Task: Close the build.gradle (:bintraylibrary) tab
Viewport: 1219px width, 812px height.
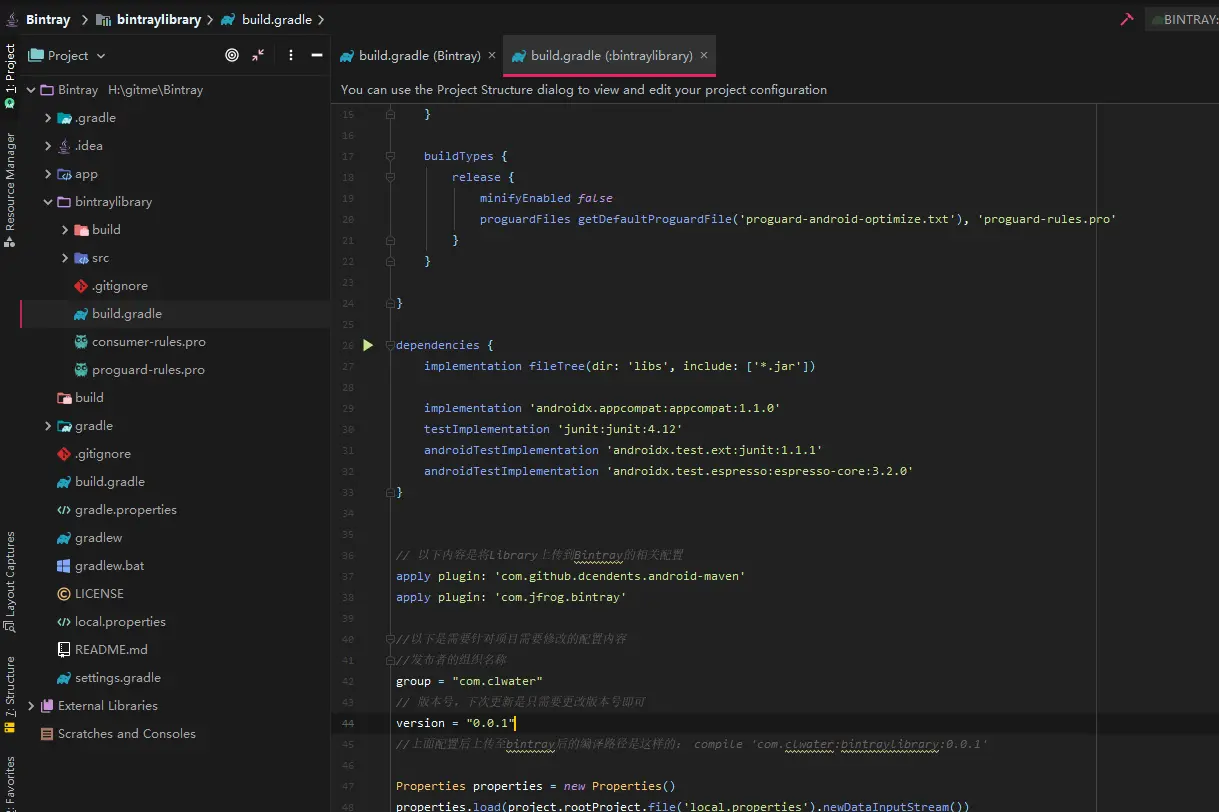Action: [x=703, y=55]
